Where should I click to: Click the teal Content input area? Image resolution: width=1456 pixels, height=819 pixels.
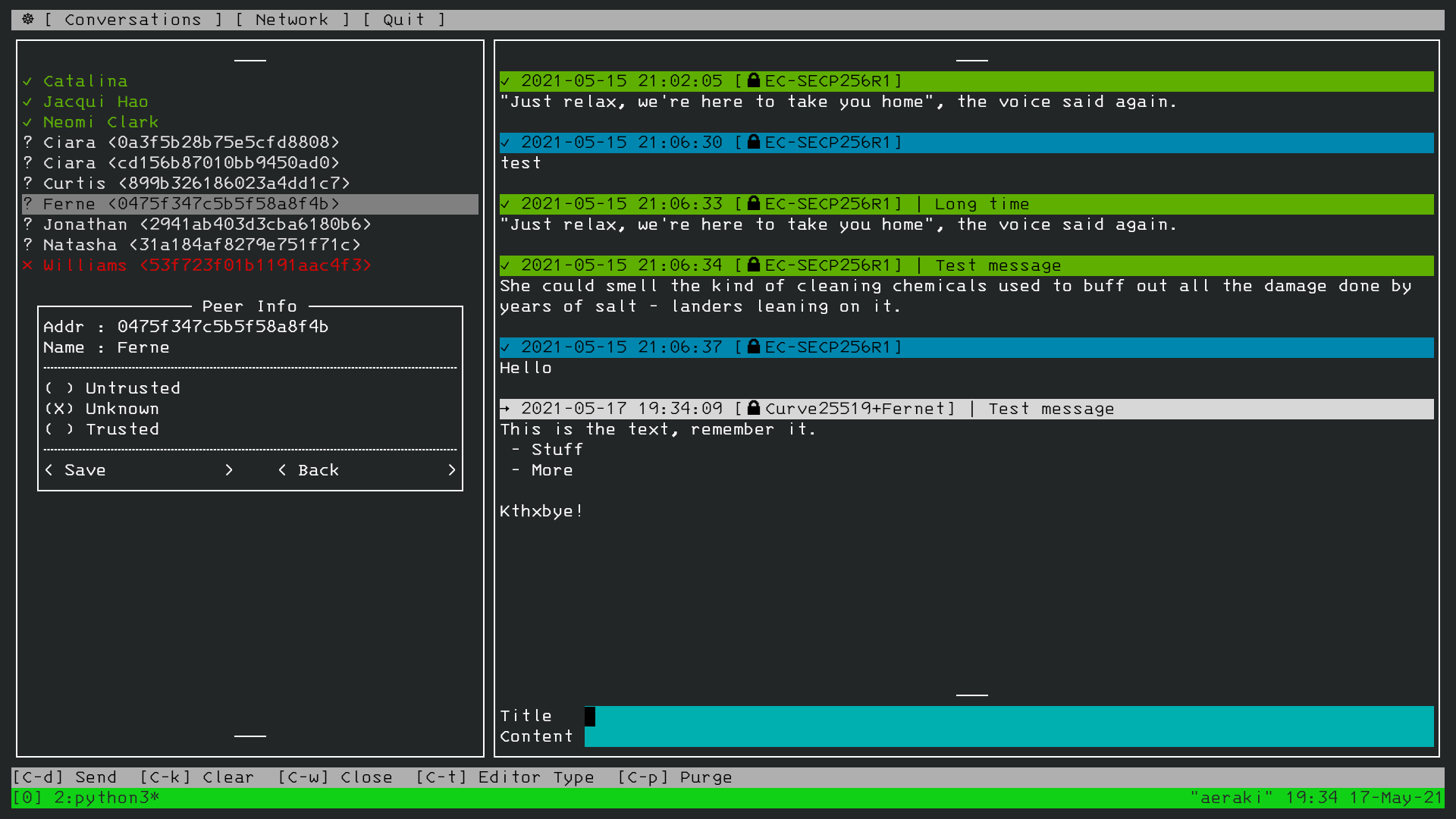pyautogui.click(x=1009, y=736)
